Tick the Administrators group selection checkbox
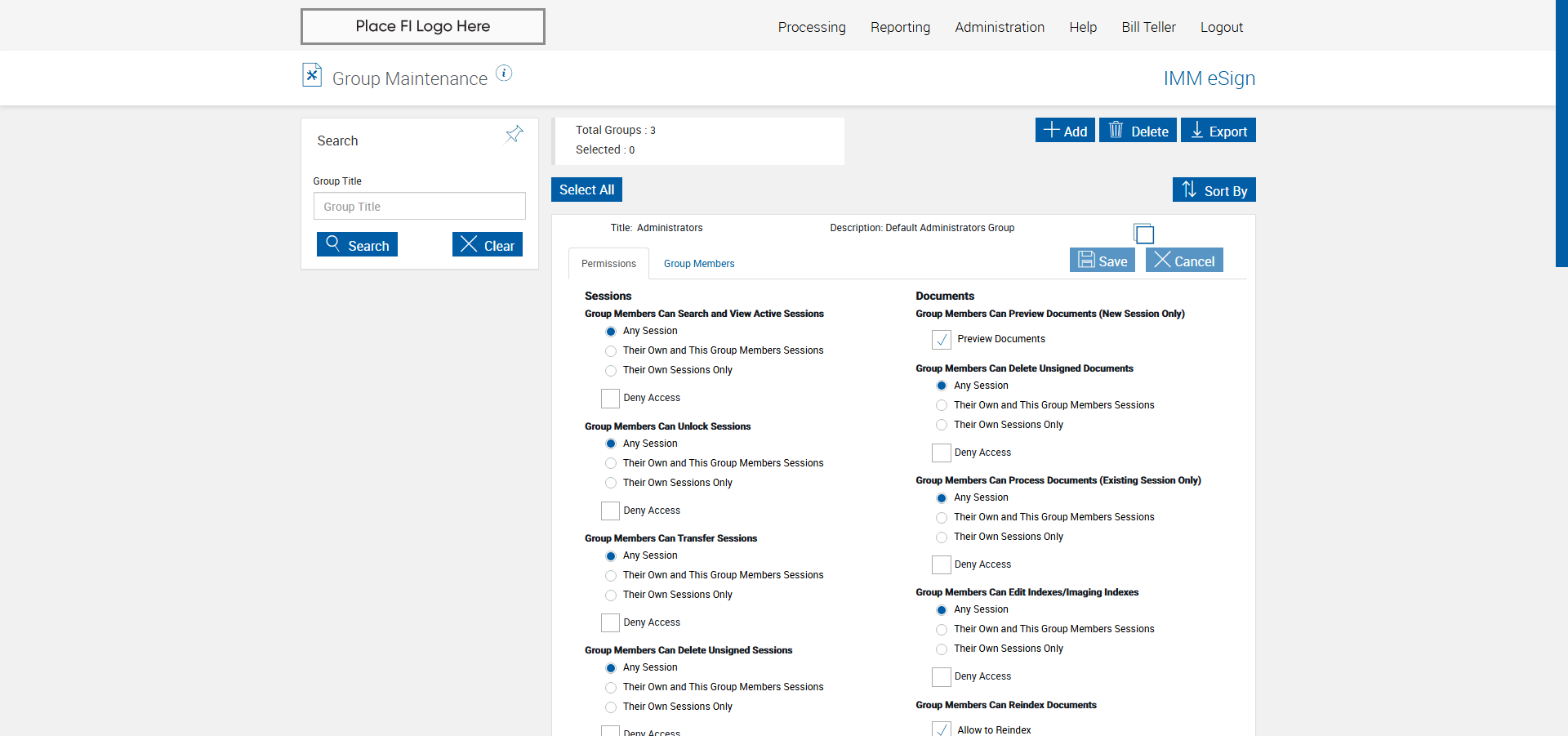 [1144, 234]
